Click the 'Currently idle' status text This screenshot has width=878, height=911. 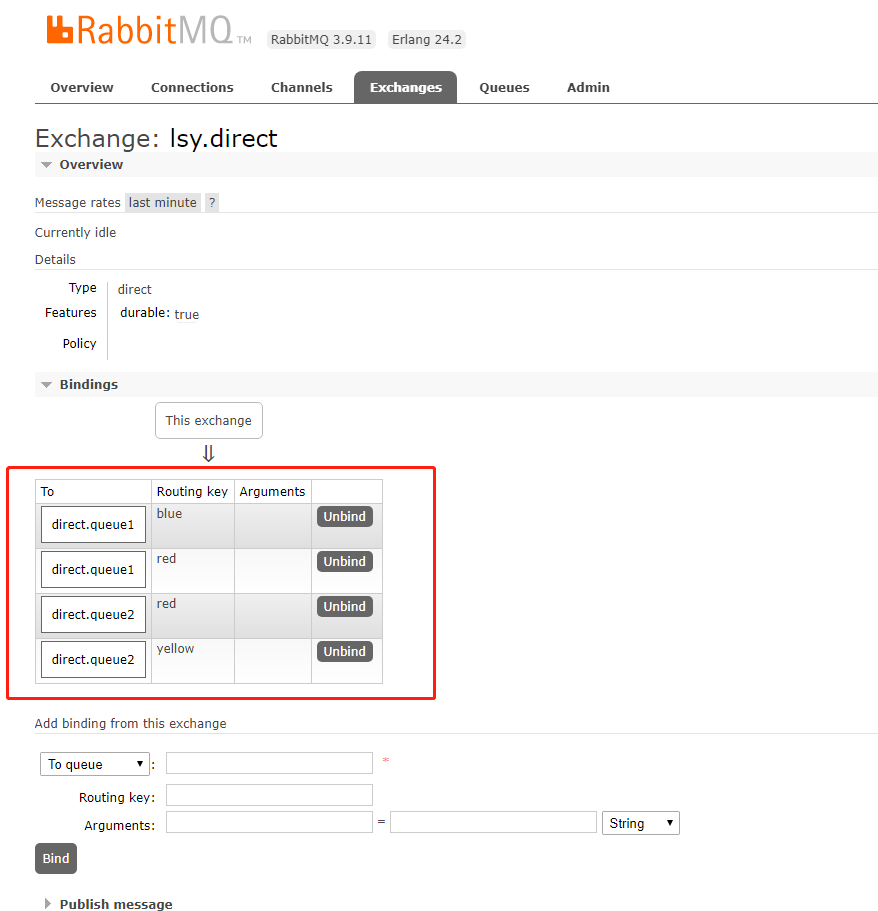(76, 232)
